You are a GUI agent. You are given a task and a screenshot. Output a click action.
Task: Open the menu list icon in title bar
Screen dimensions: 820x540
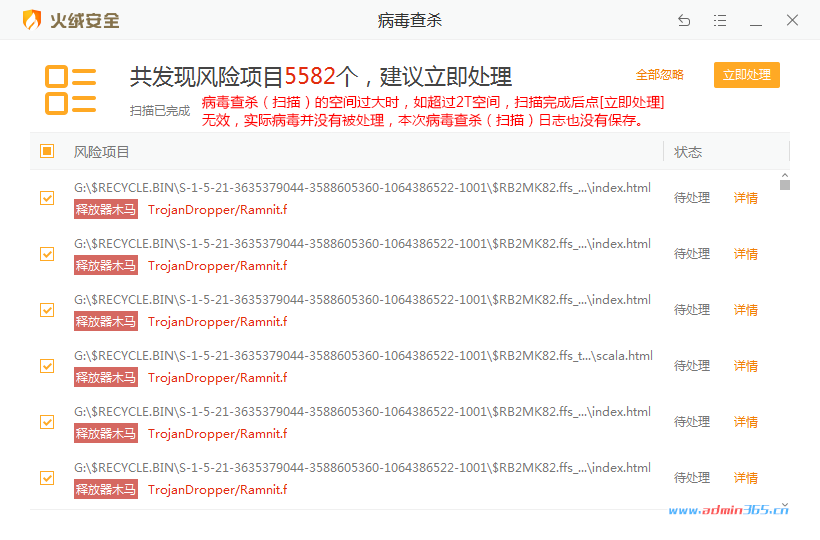tap(720, 20)
